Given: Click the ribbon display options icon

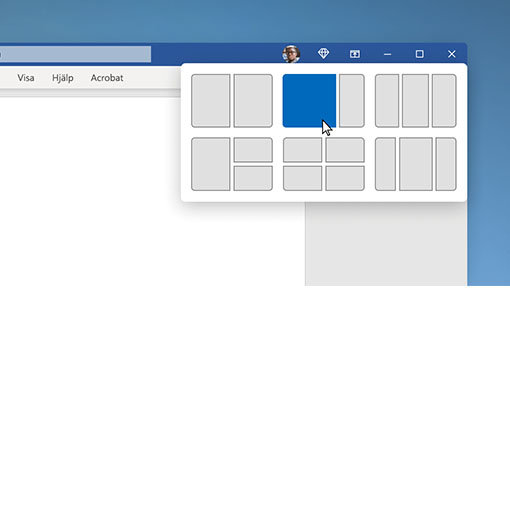Looking at the screenshot, I should click(355, 54).
